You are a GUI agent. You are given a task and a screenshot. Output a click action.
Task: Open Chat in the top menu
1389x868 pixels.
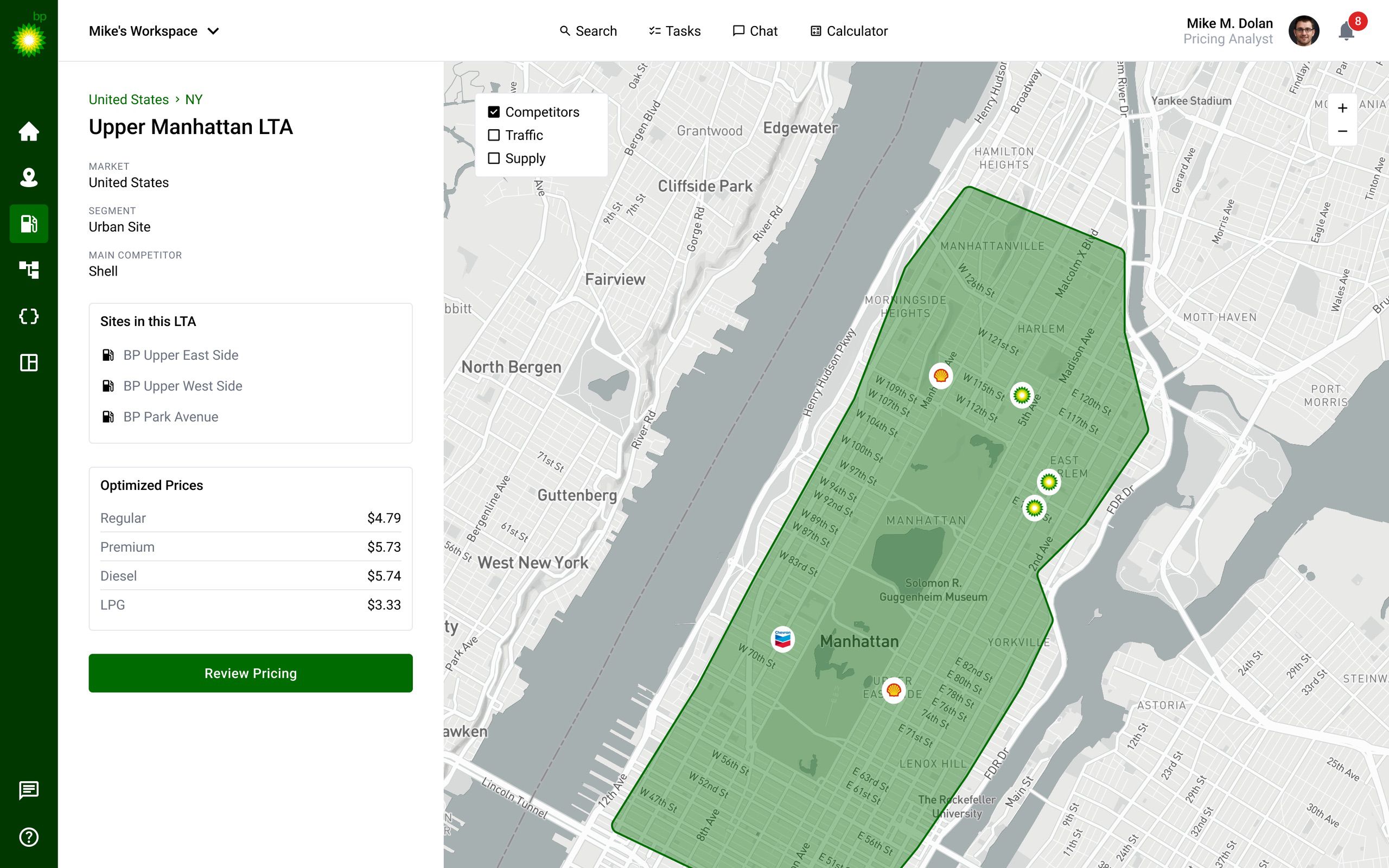click(x=755, y=31)
